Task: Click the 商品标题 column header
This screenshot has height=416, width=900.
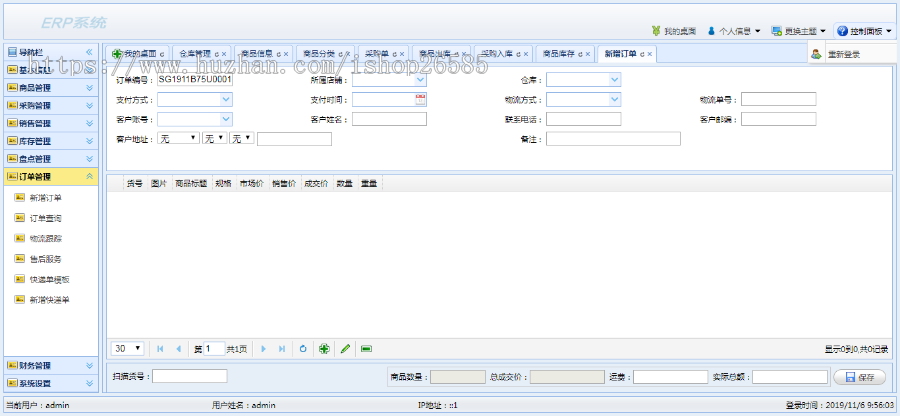Action: tap(191, 184)
